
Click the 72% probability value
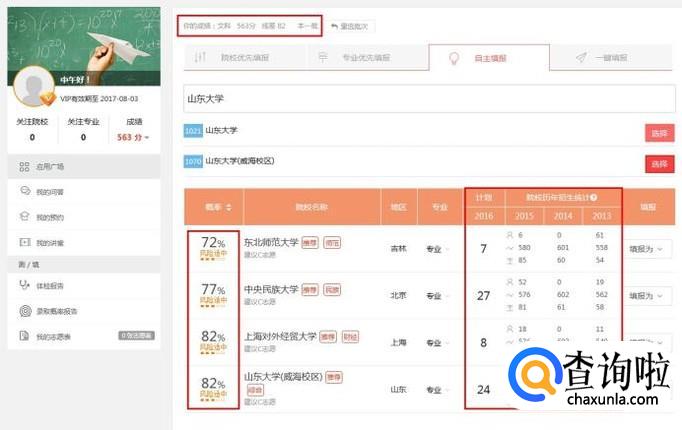pyautogui.click(x=213, y=242)
